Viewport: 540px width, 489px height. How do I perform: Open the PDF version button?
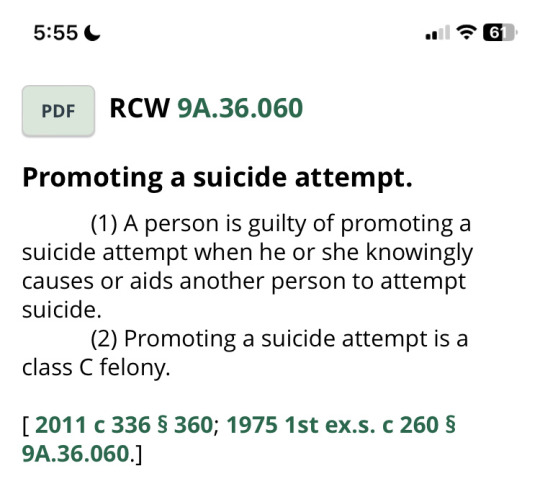58,111
